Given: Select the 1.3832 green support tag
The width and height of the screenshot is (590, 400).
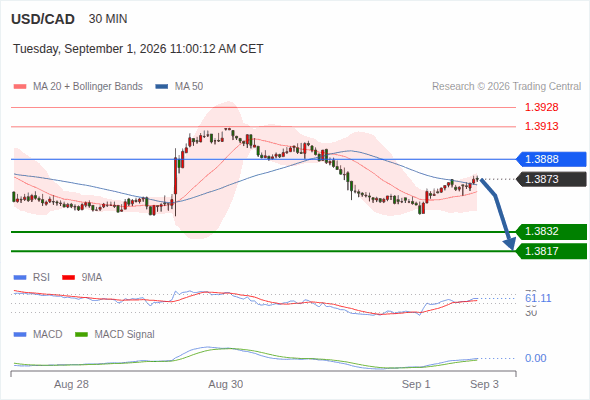Looking at the screenshot, I should coord(552,231).
